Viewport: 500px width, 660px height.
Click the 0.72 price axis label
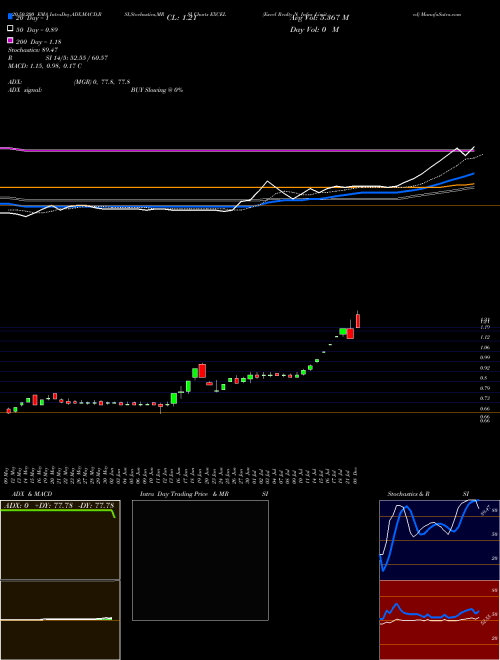click(x=485, y=398)
